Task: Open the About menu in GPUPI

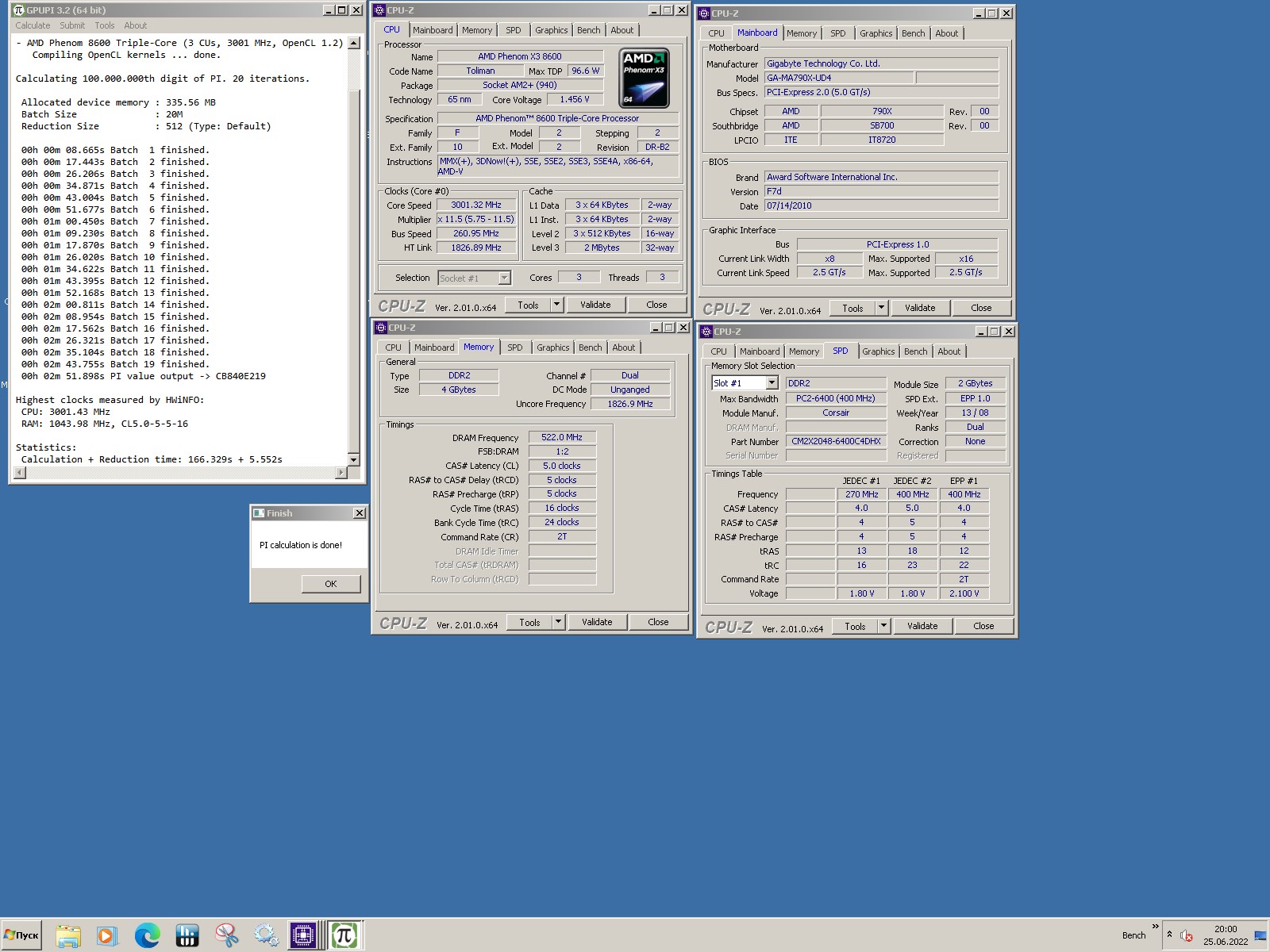Action: 136,25
